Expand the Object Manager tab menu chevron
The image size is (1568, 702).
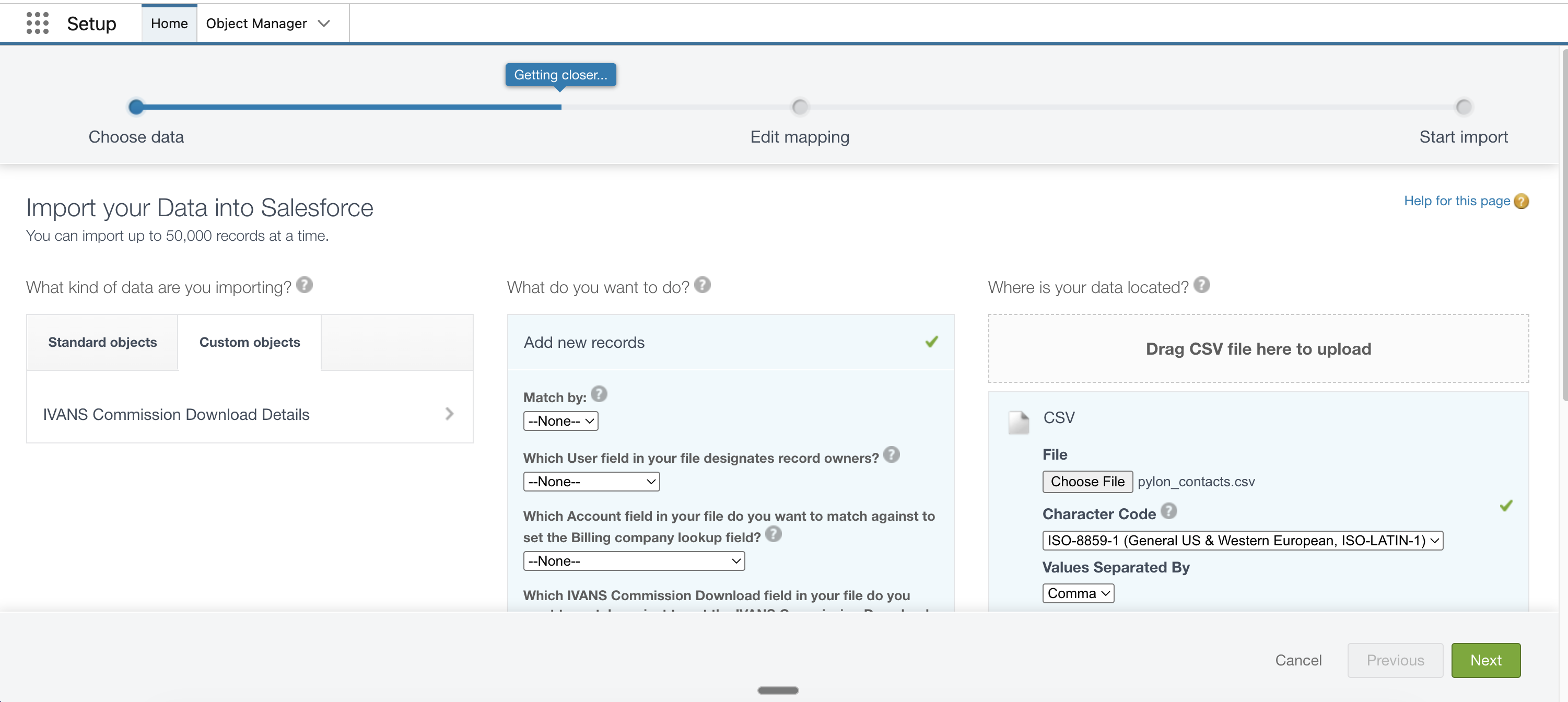[324, 24]
